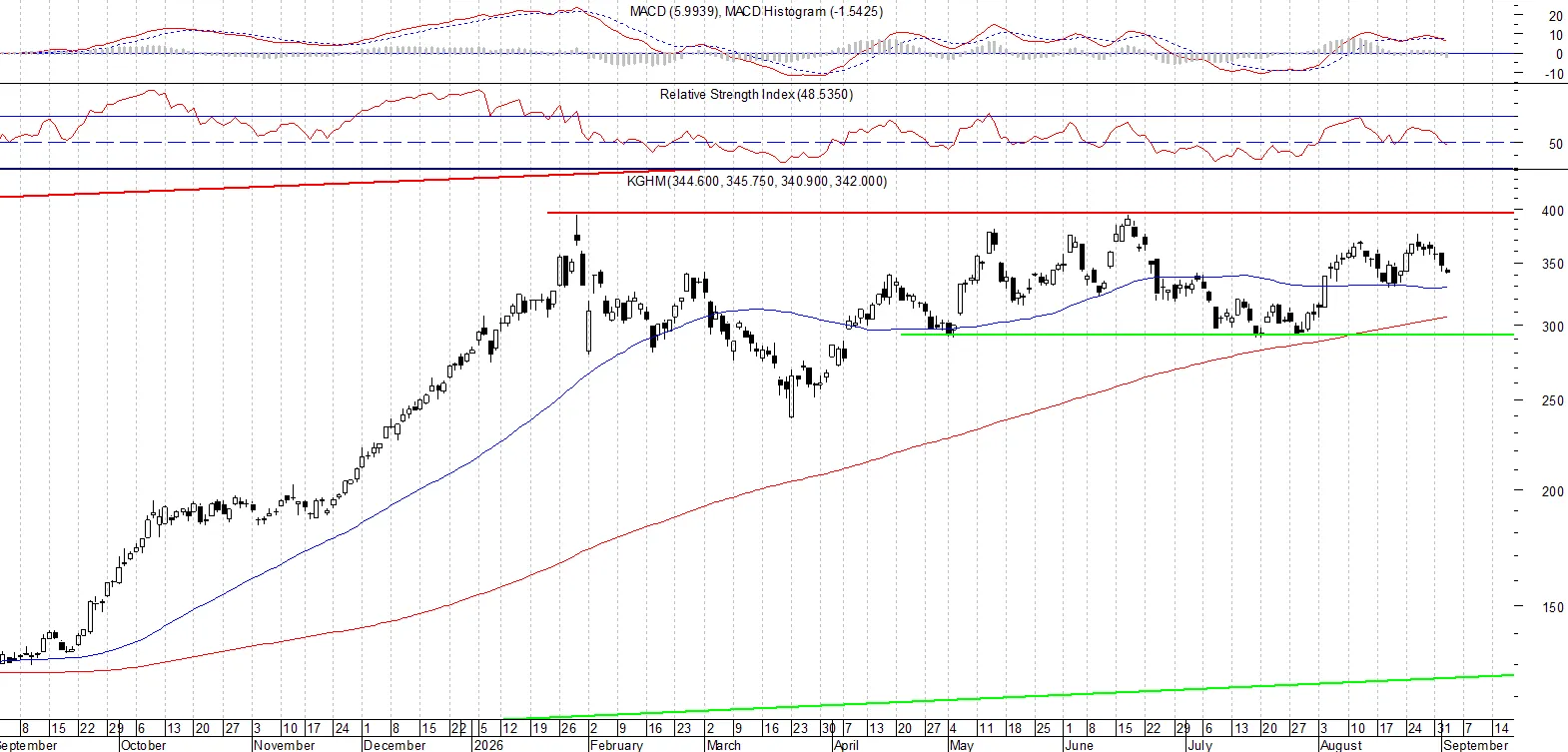The height and width of the screenshot is (752, 1568).
Task: Click the 200 price axis label
Action: click(1553, 490)
